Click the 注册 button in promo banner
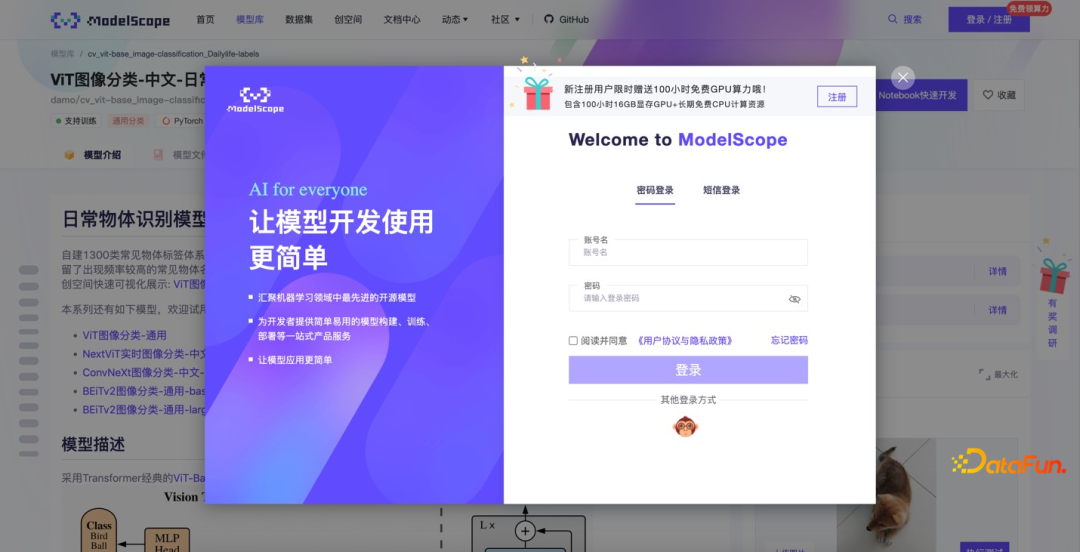Viewport: 1080px width, 552px height. (837, 97)
